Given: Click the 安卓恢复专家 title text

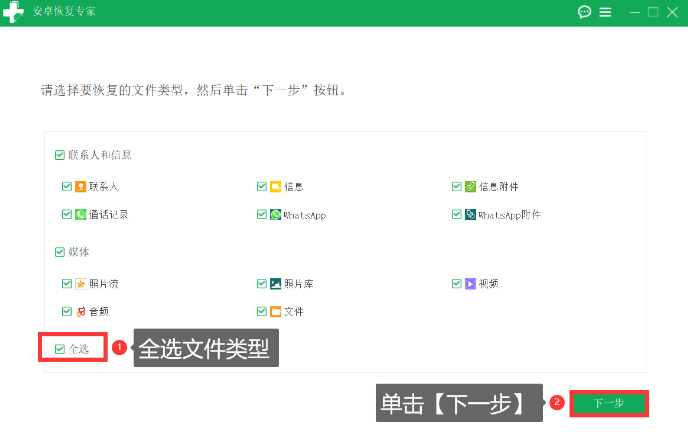Looking at the screenshot, I should (x=64, y=11).
